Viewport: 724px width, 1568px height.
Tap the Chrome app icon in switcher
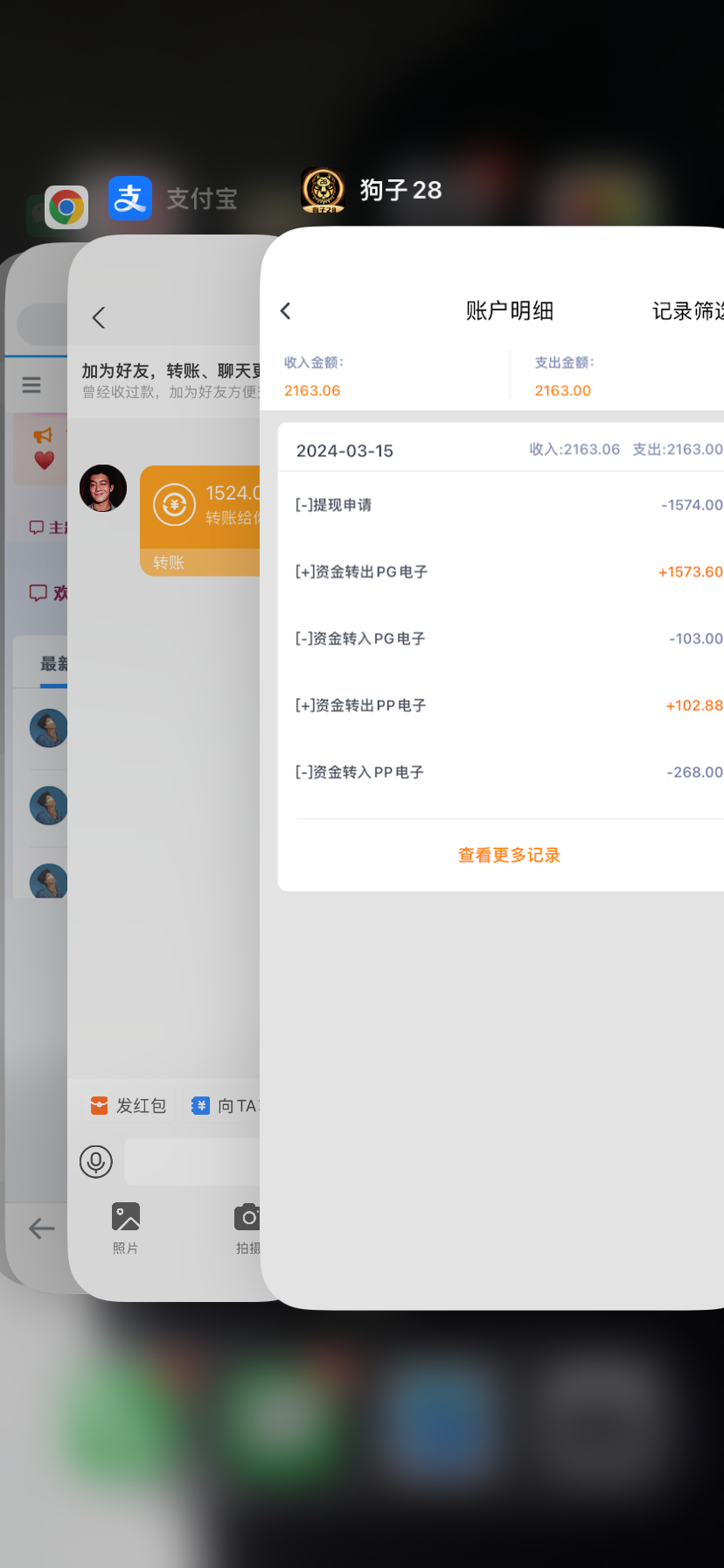click(66, 207)
